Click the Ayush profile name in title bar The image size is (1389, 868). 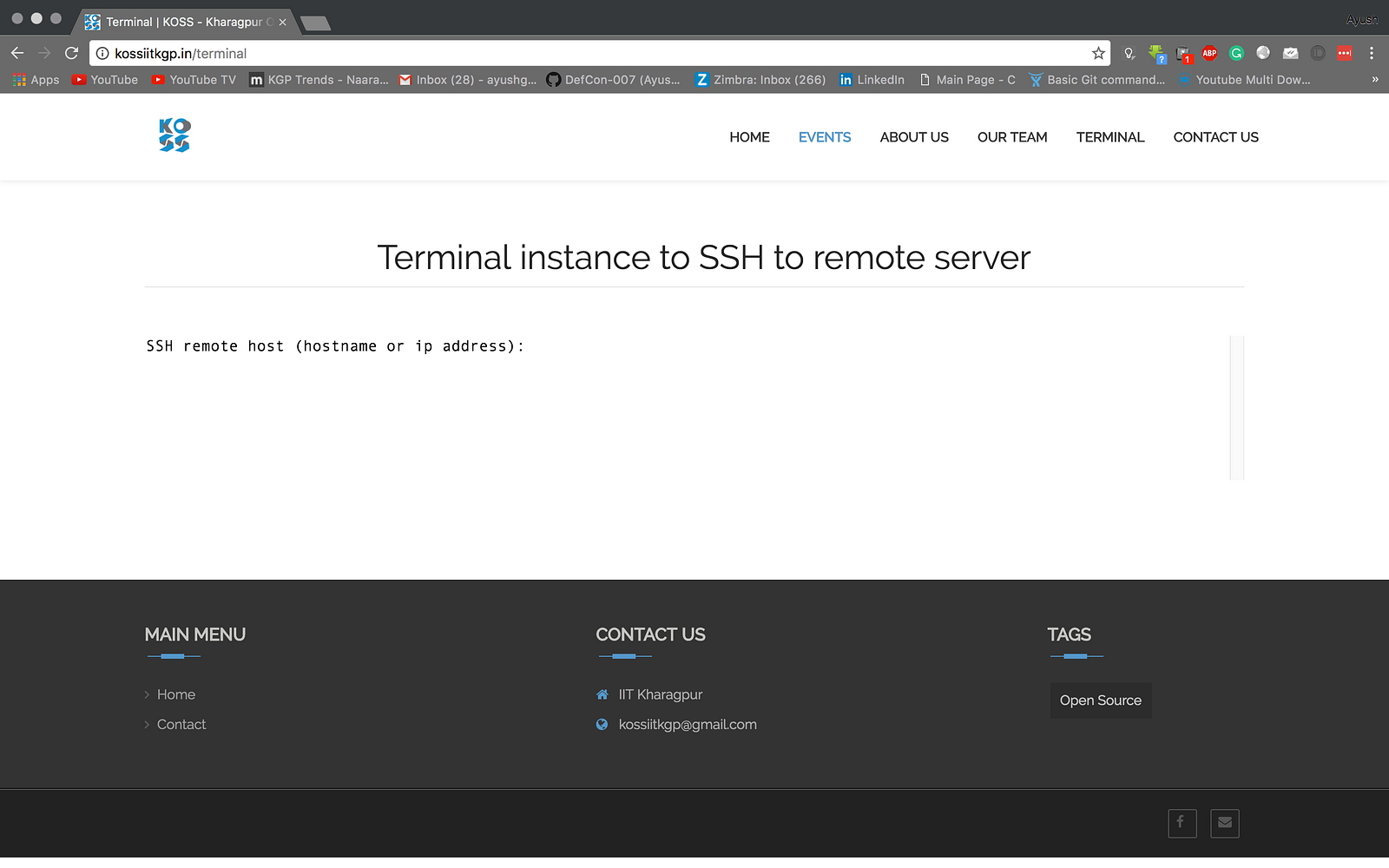pos(1361,20)
